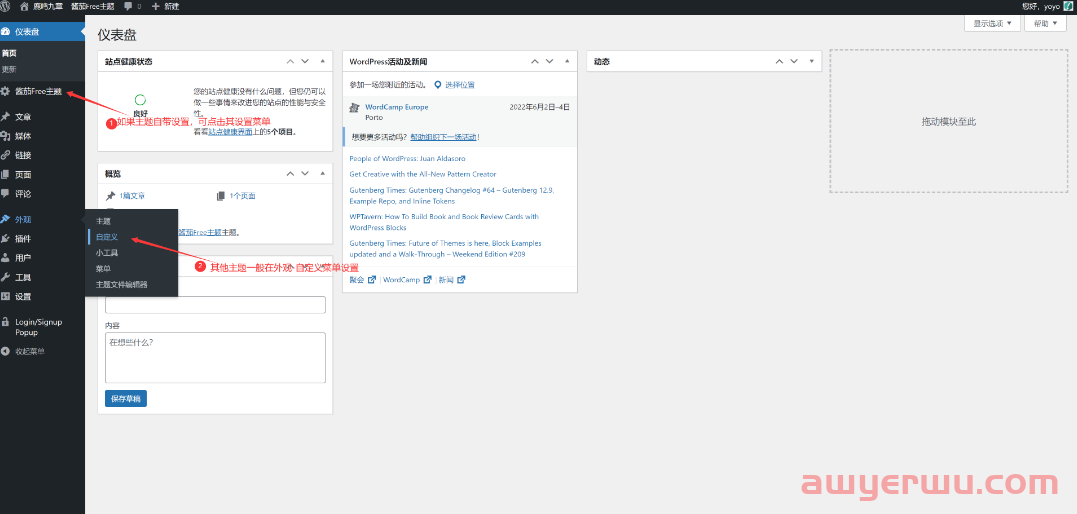Focus 在想些什么? content textarea
1077x514 pixels.
[215, 357]
